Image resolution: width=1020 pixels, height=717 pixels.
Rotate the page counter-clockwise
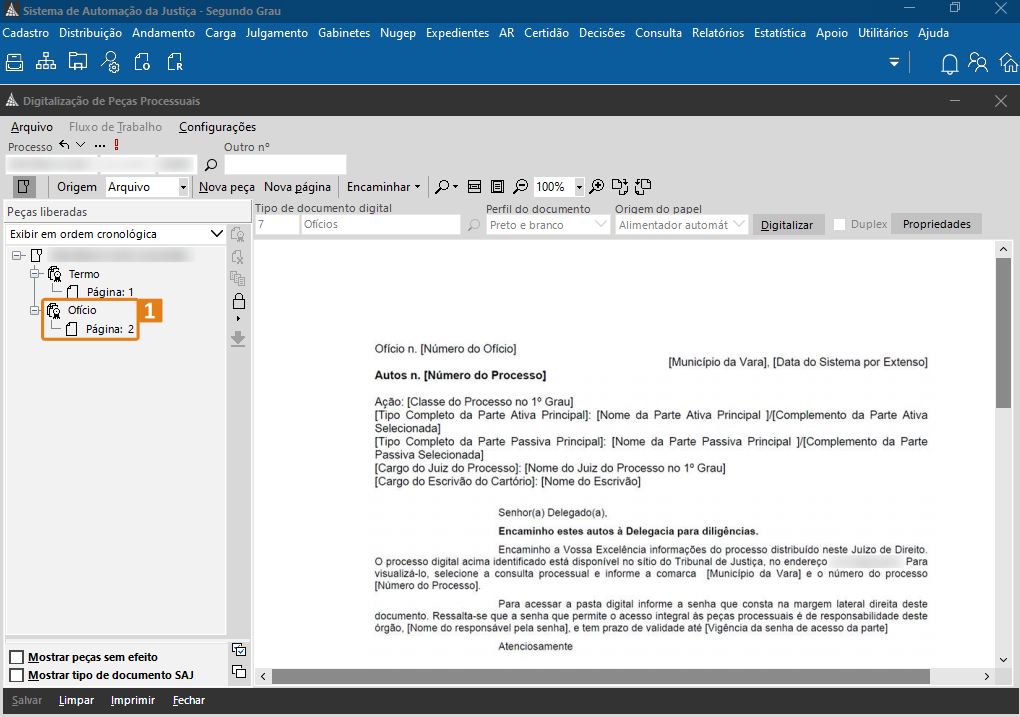pyautogui.click(x=643, y=187)
